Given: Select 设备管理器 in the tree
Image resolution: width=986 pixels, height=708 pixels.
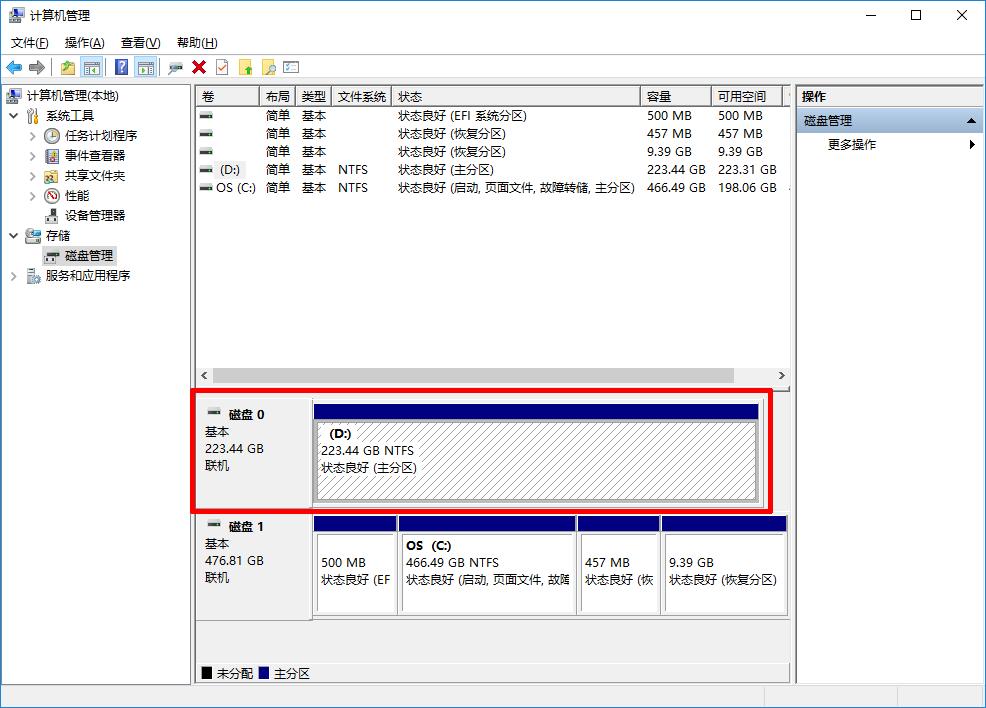Looking at the screenshot, I should (x=95, y=216).
